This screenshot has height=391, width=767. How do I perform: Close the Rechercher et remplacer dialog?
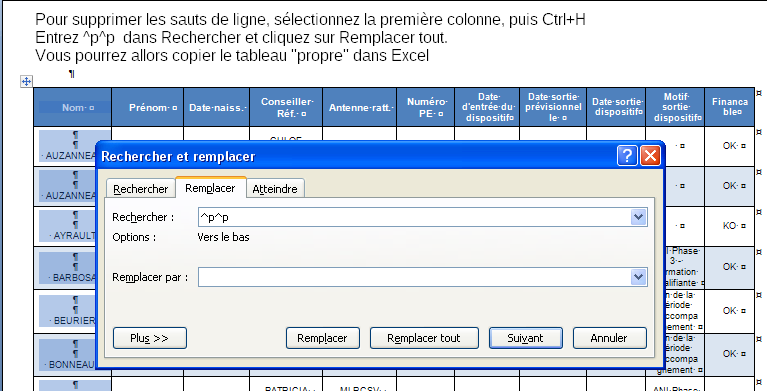coord(650,156)
